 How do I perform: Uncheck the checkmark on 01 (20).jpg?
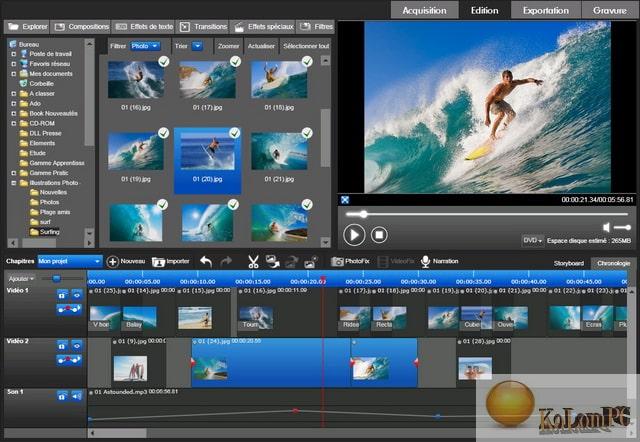tap(235, 133)
